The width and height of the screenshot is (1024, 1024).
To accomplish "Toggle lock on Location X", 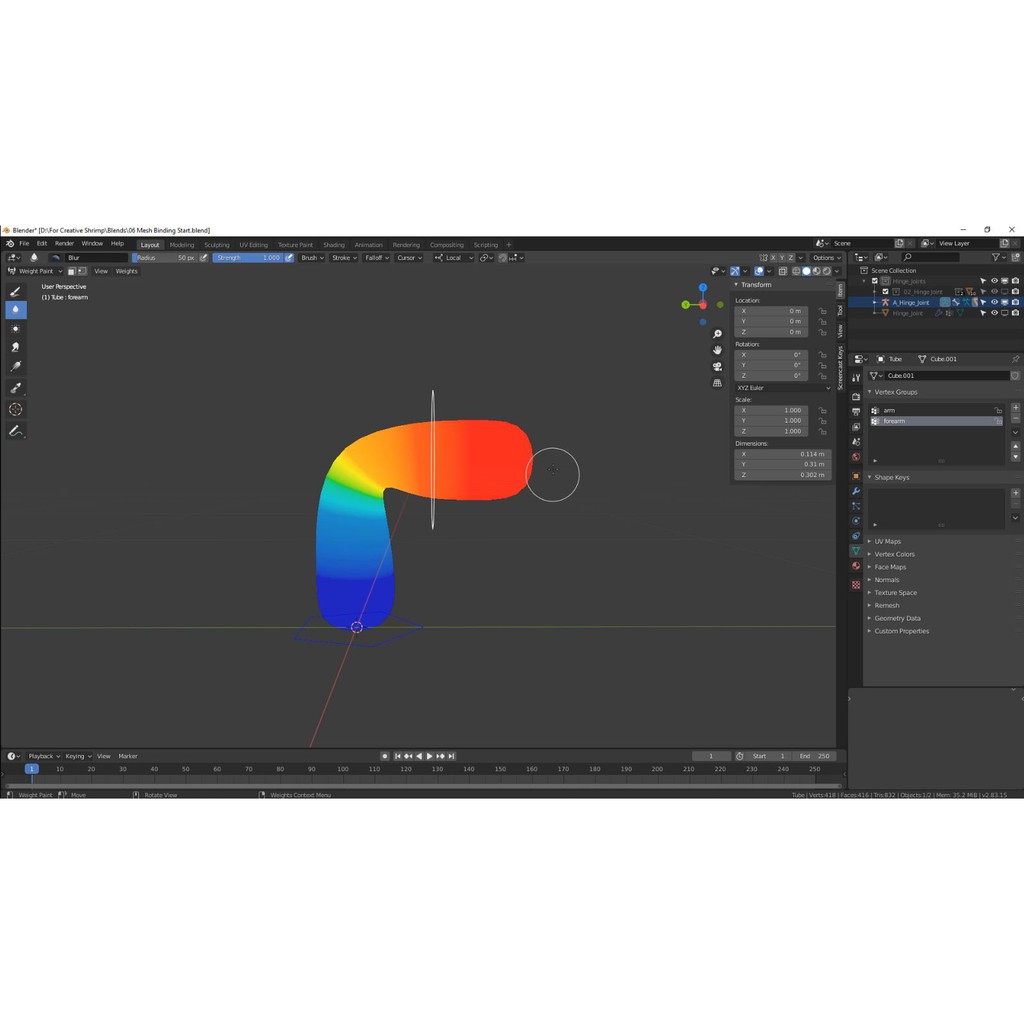I will [x=822, y=311].
